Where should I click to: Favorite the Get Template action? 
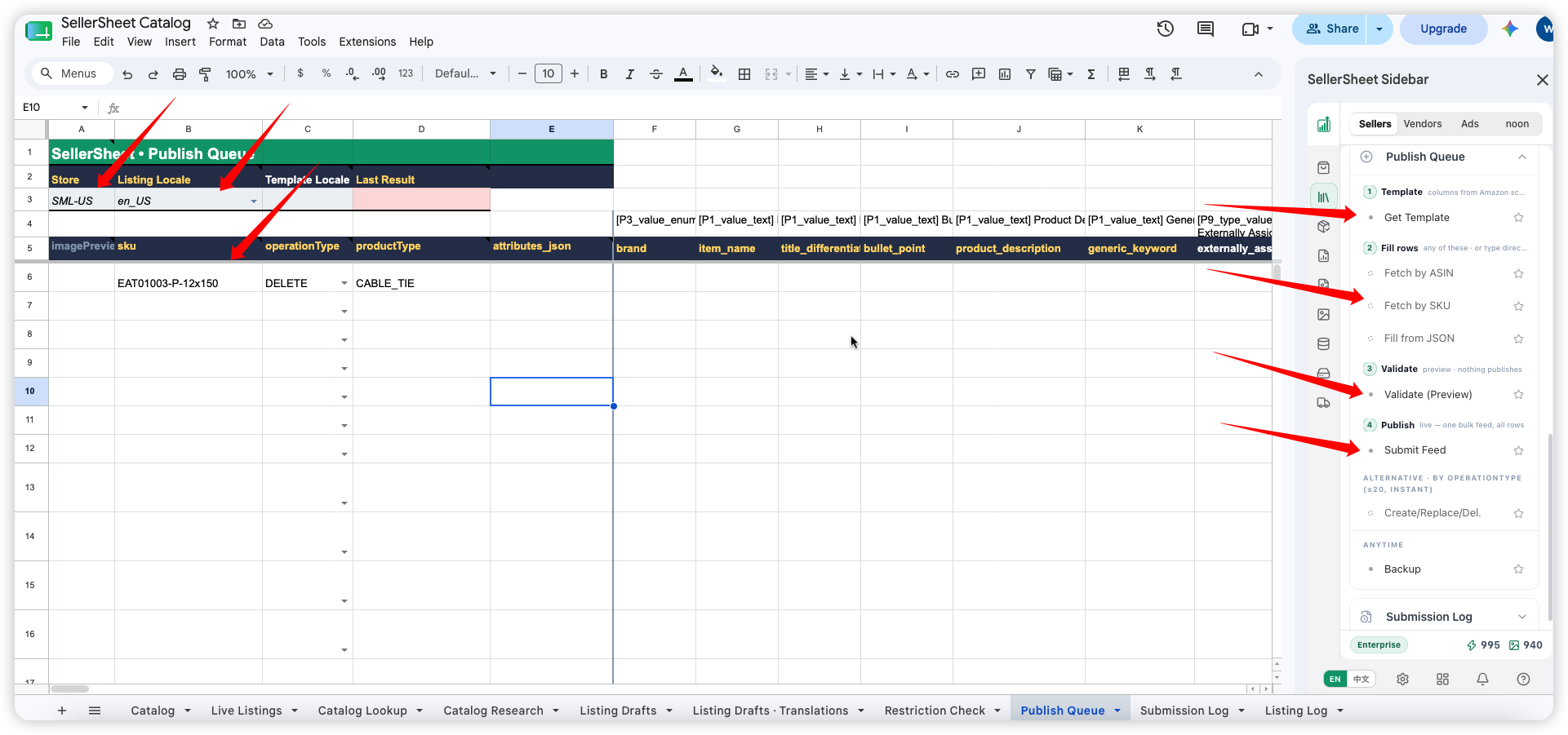click(x=1519, y=218)
